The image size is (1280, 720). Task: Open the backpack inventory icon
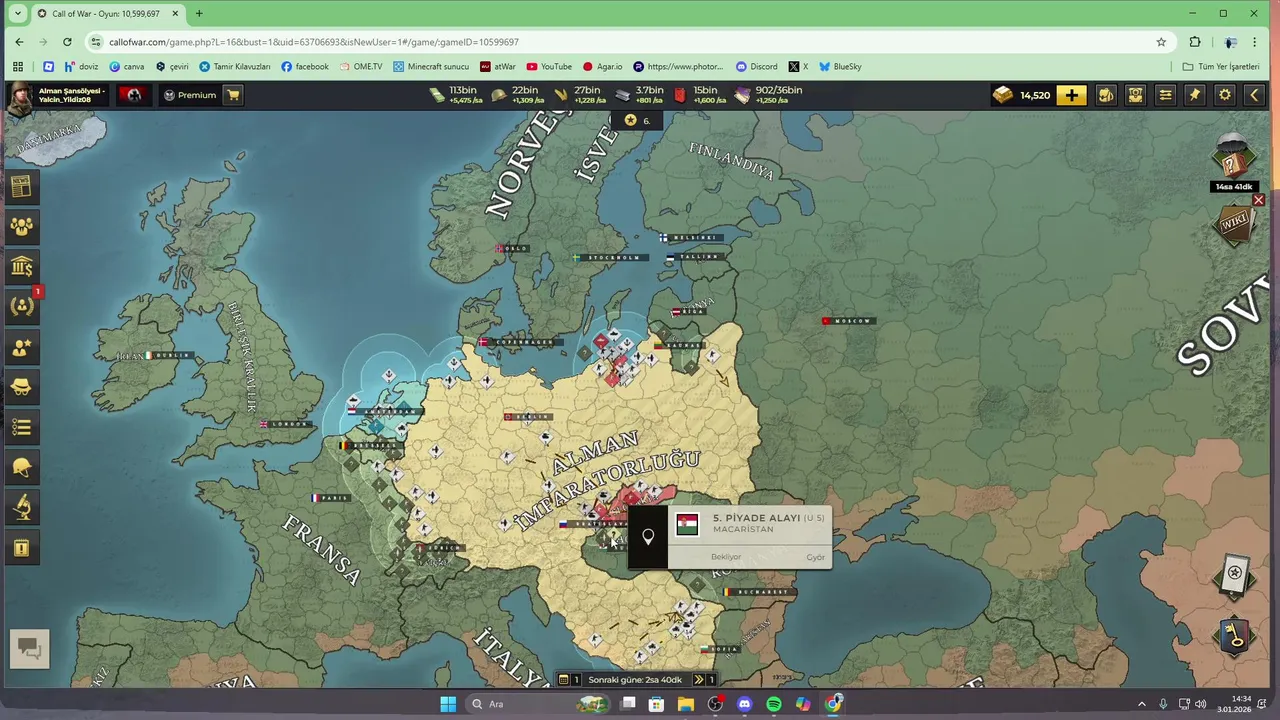1106,95
